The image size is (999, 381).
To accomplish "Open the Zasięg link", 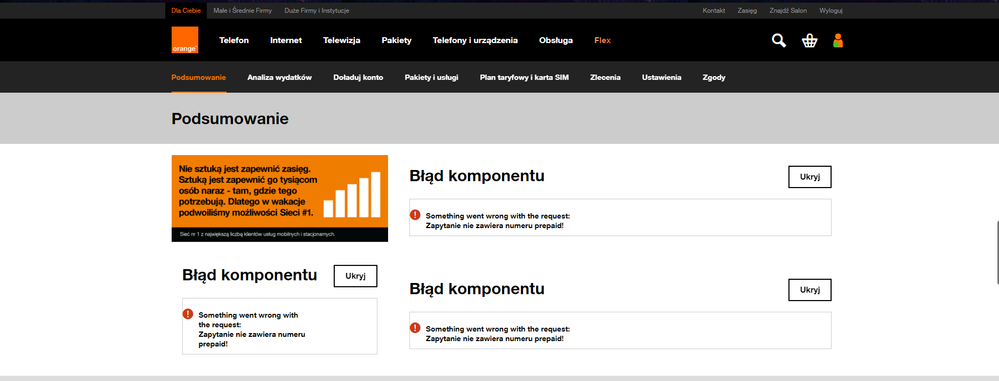I will point(747,11).
